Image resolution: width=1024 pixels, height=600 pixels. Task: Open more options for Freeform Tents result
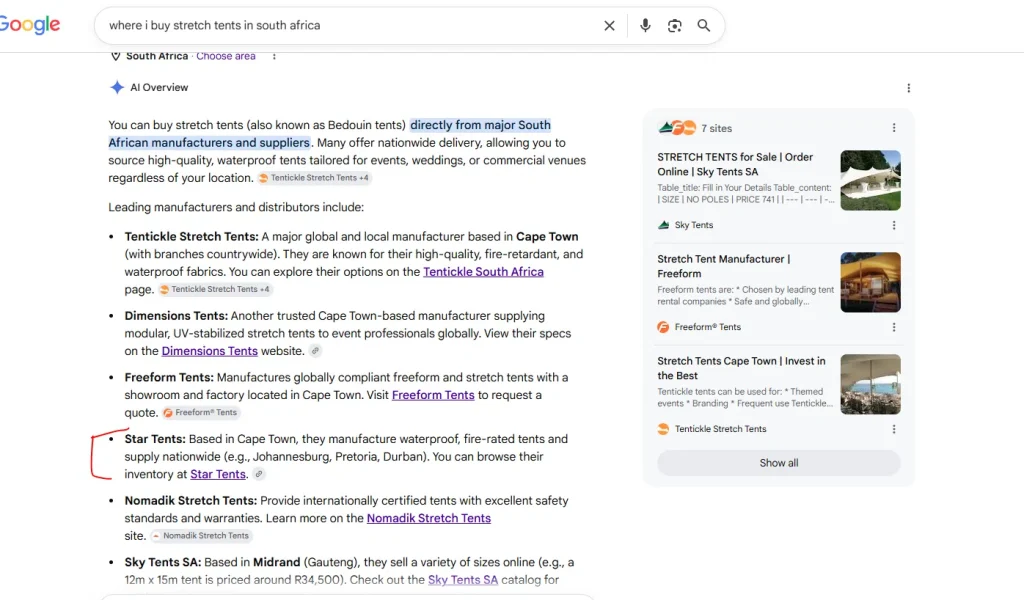894,327
